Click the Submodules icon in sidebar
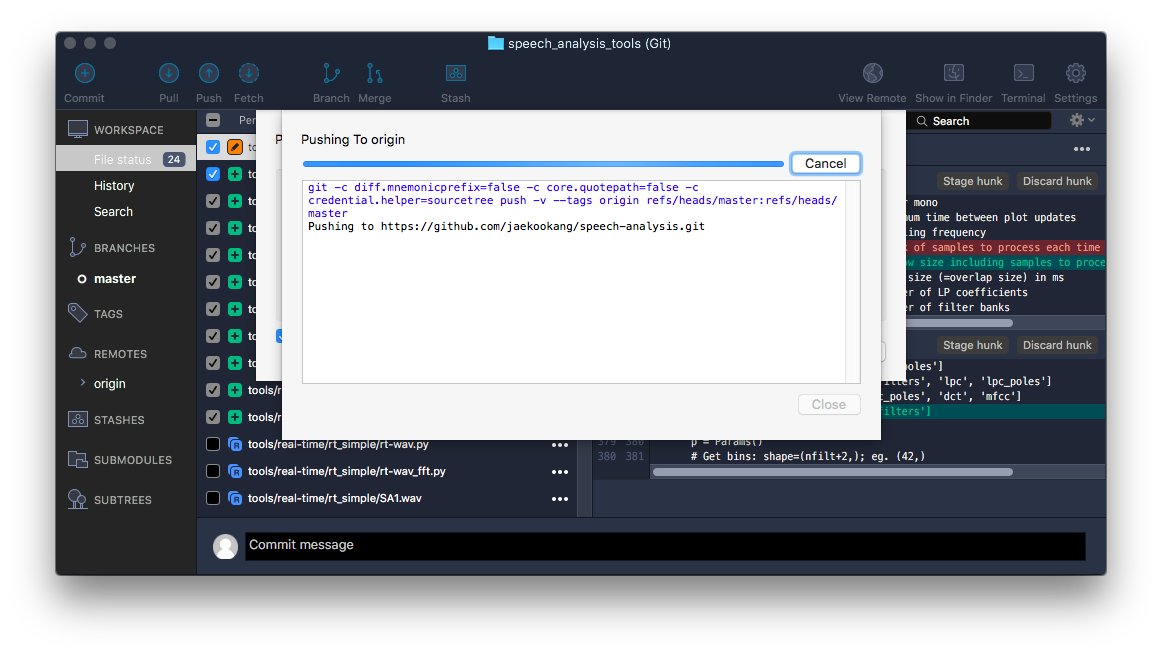Screen dimensions: 1162x655 78,459
